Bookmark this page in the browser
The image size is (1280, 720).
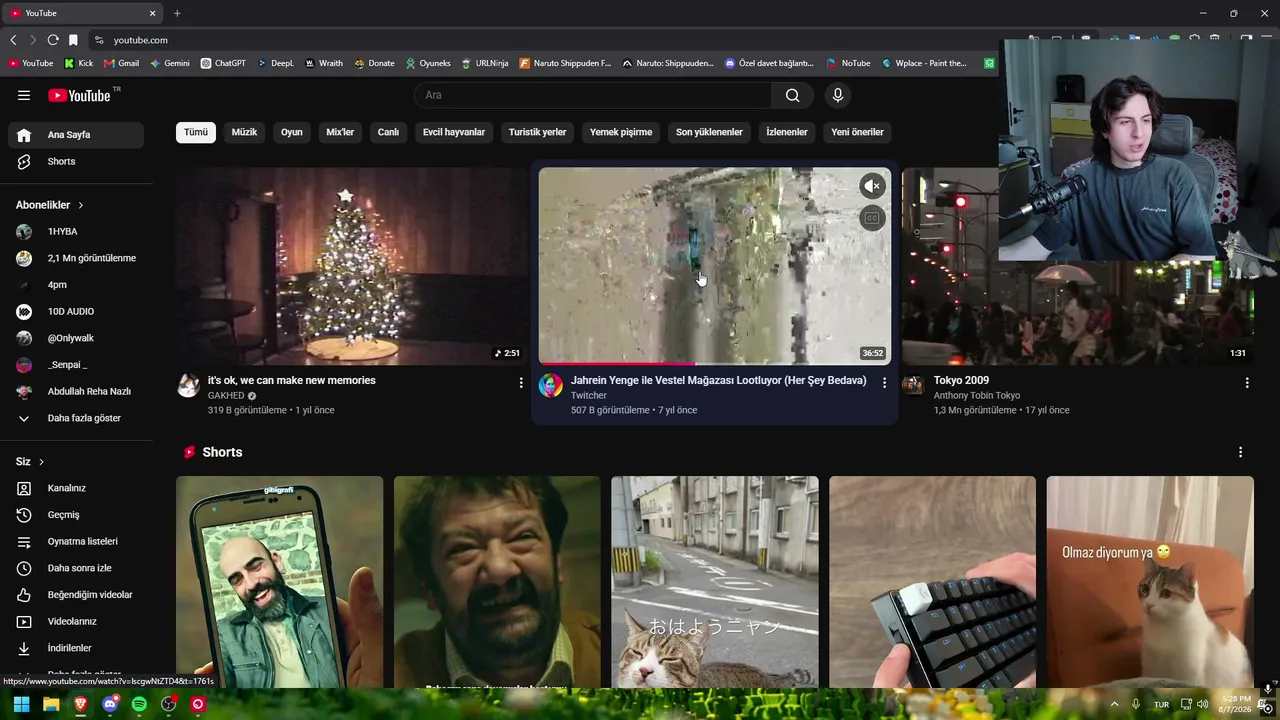(x=73, y=40)
